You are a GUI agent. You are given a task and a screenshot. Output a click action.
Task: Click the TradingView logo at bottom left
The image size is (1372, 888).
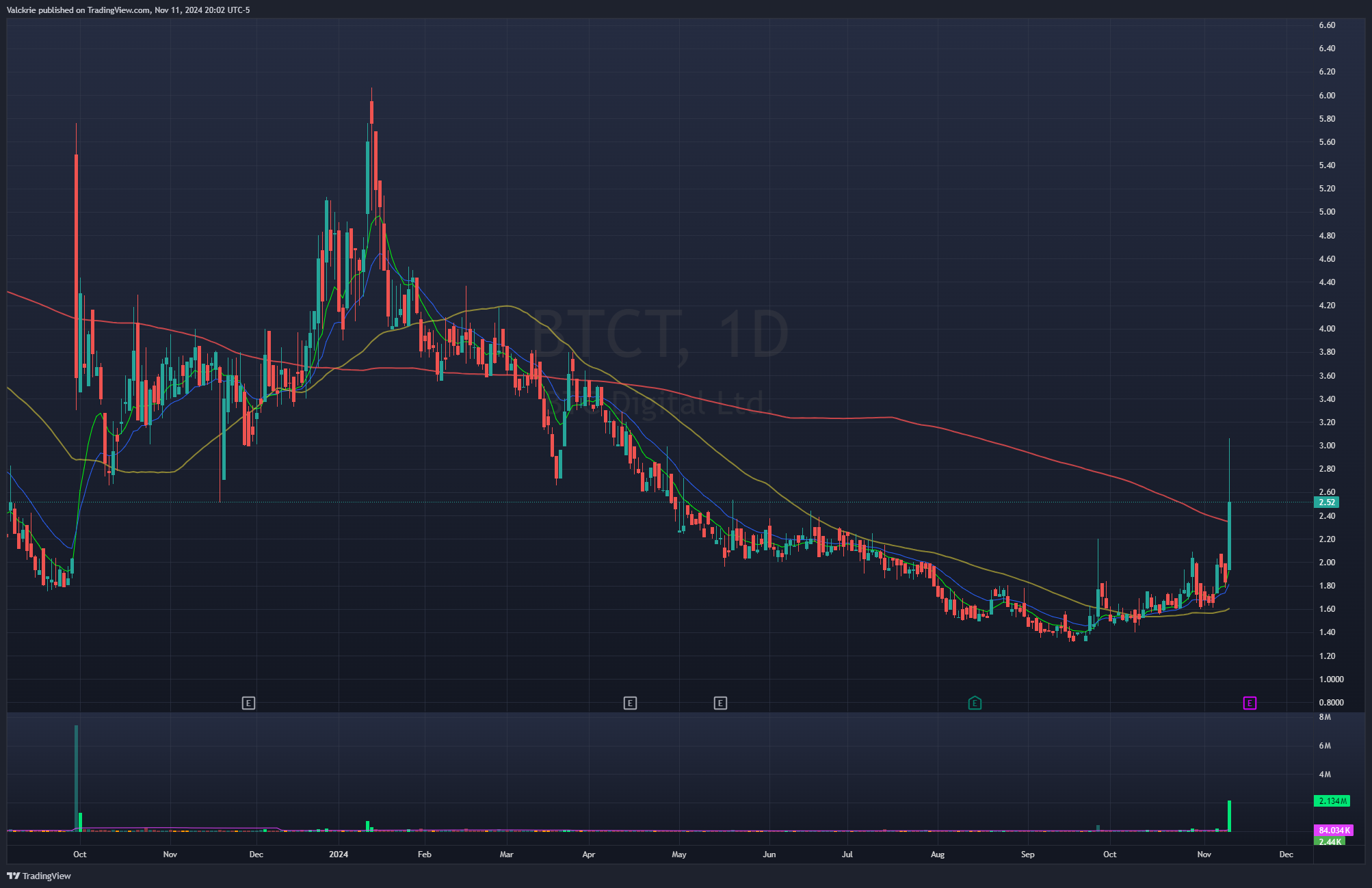click(39, 876)
